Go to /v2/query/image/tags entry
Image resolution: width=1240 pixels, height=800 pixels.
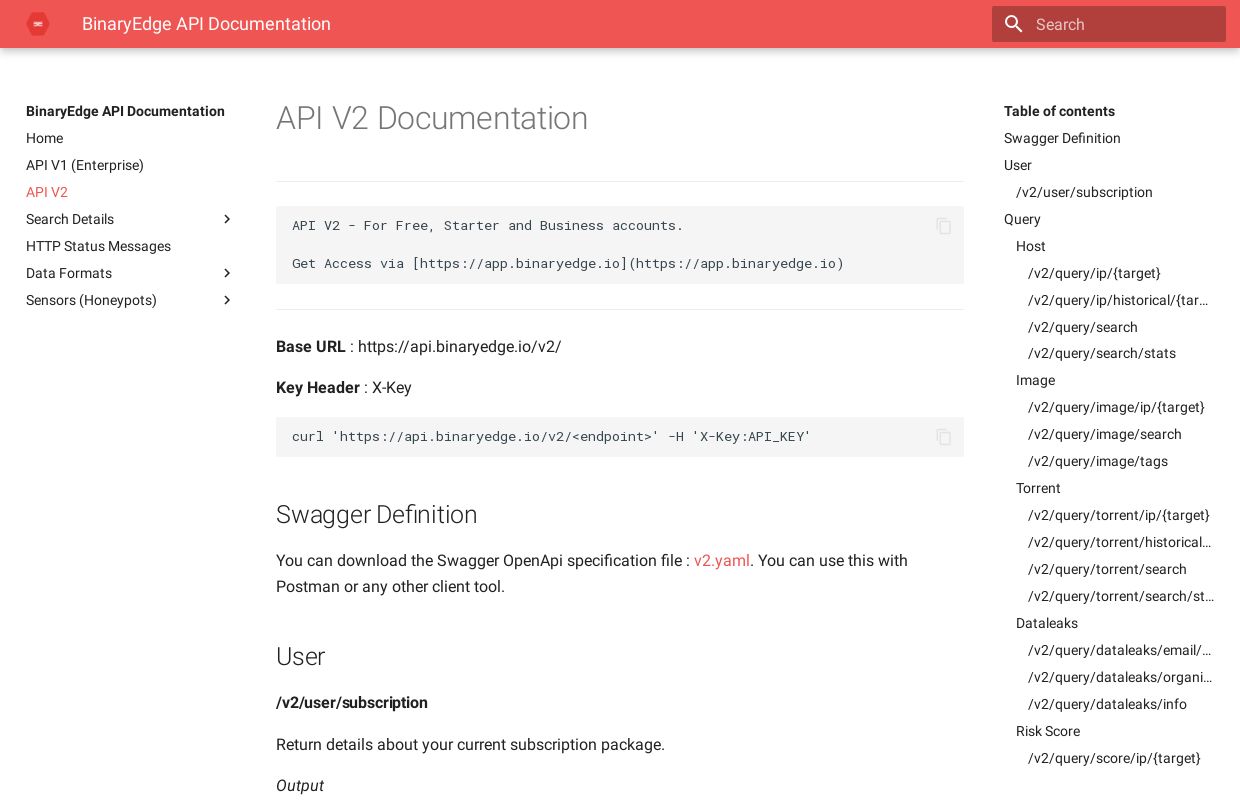pyautogui.click(x=1098, y=461)
